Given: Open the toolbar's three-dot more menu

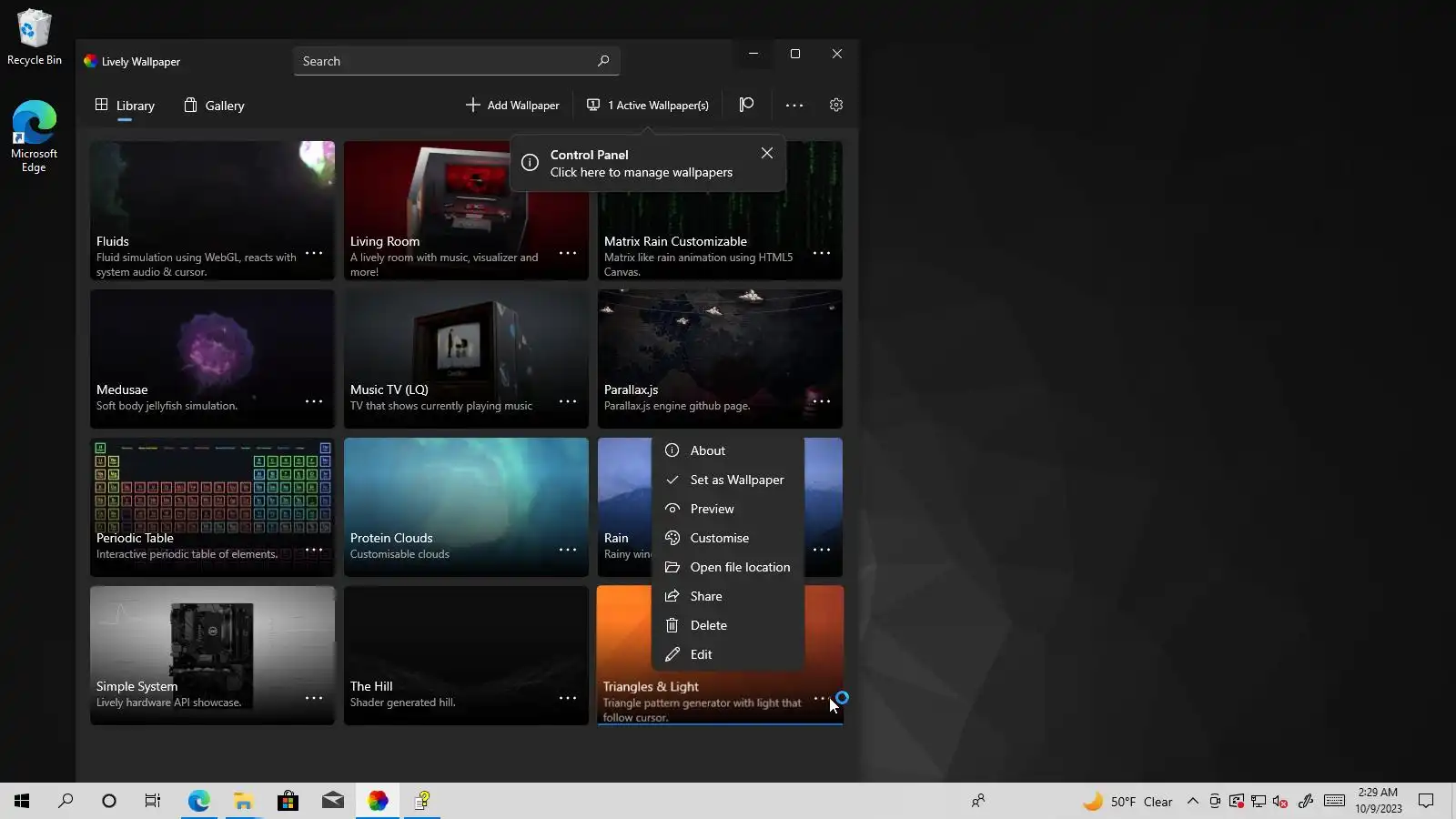Looking at the screenshot, I should 794,106.
